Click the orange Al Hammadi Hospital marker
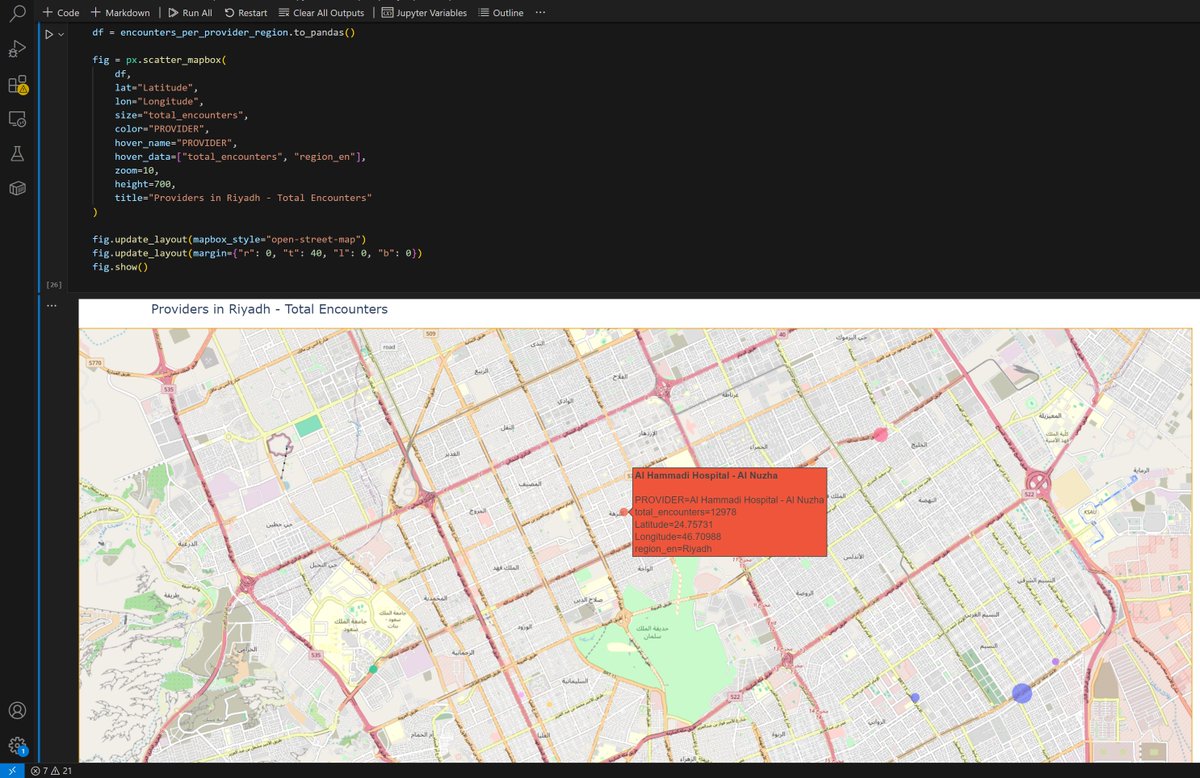The image size is (1200, 778). point(624,512)
